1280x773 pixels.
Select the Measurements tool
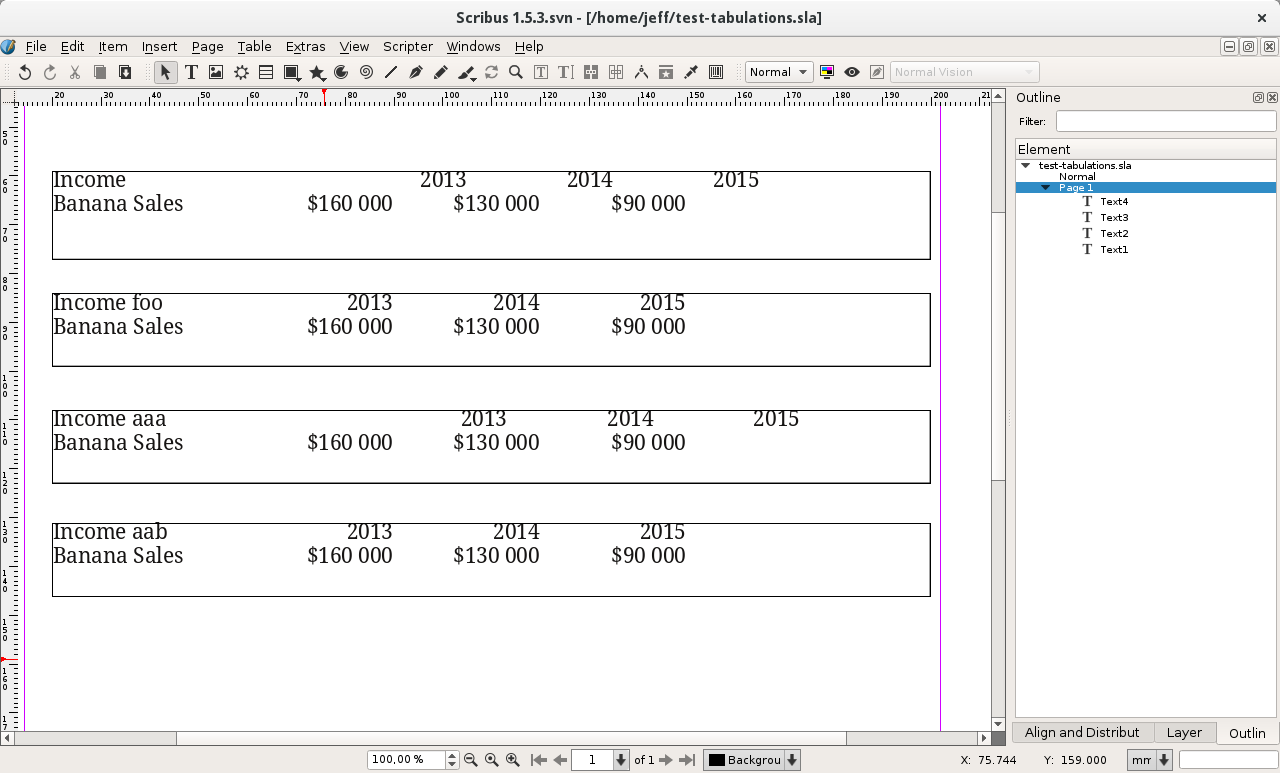pos(641,72)
